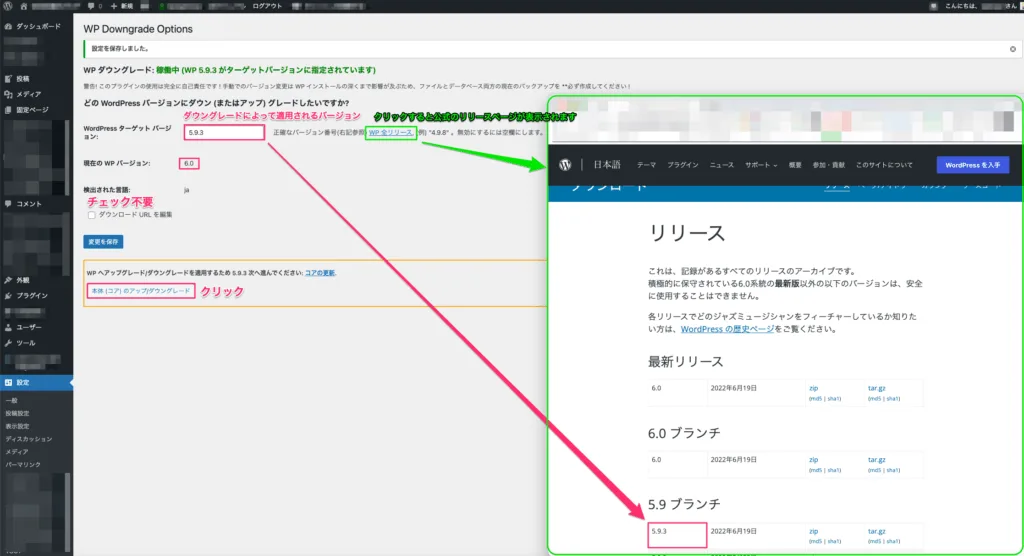
Task: Open the WordPress の歴史ページ link
Action: tap(727, 329)
